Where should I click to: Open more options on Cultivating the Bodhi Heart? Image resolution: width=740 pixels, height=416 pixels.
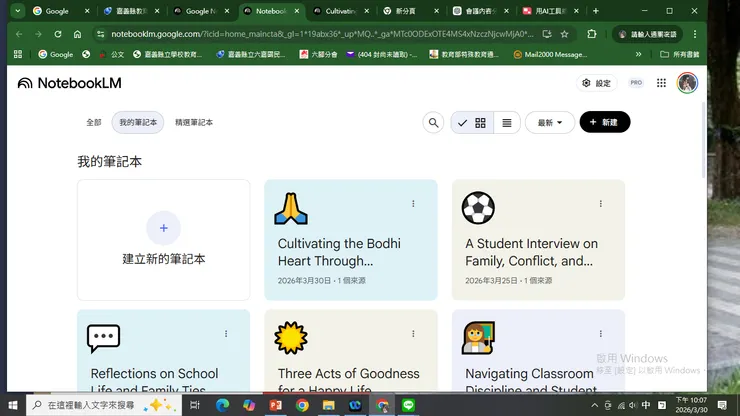[x=413, y=204]
